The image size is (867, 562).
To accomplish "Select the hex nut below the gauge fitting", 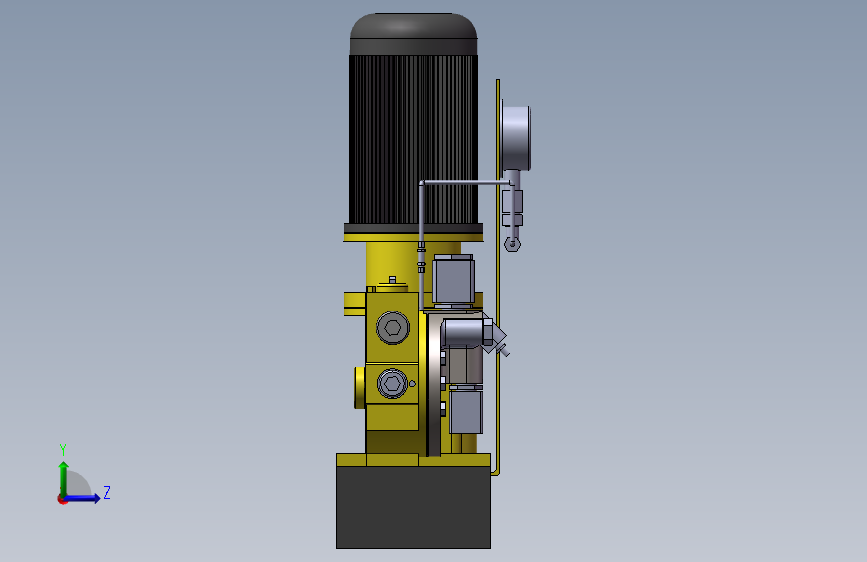I will pos(513,244).
